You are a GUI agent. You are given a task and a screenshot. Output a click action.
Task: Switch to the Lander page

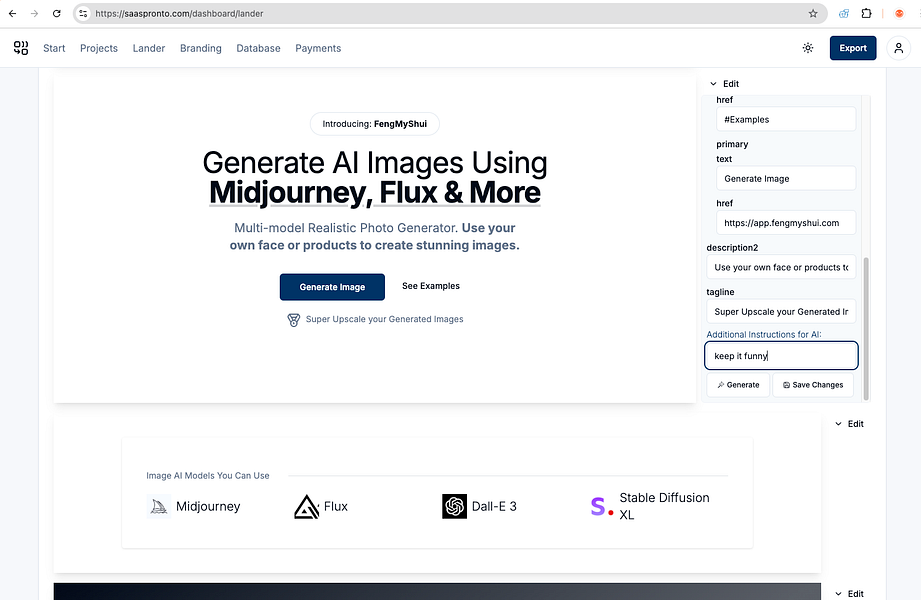(149, 48)
